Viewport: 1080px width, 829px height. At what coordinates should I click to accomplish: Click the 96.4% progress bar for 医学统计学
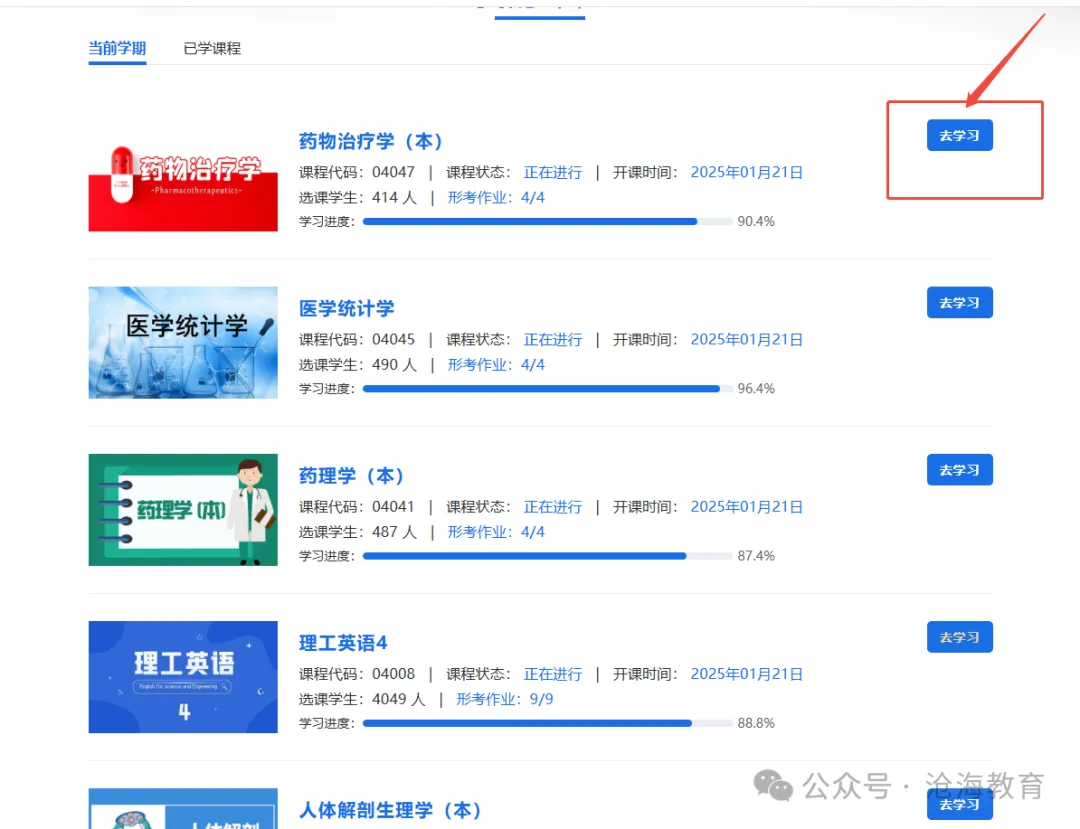548,389
